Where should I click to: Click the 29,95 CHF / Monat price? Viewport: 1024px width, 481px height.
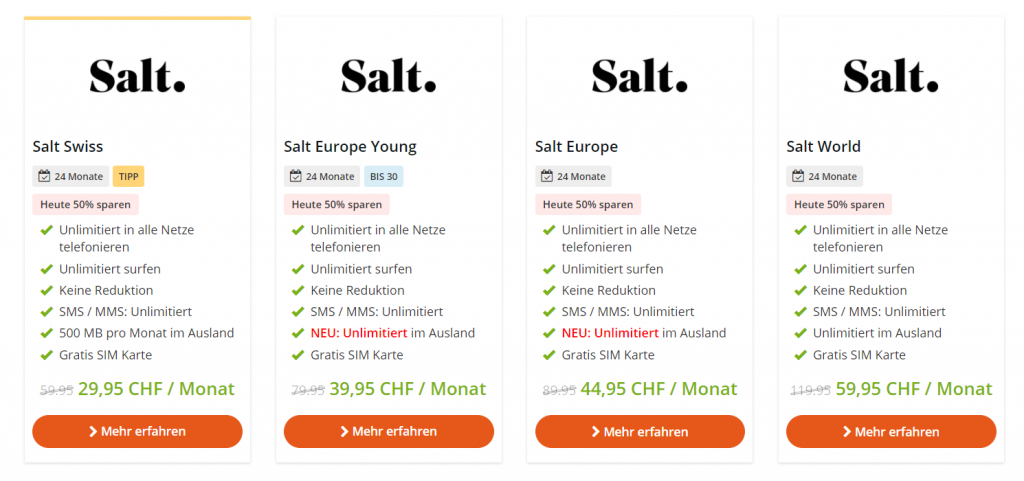tap(156, 389)
